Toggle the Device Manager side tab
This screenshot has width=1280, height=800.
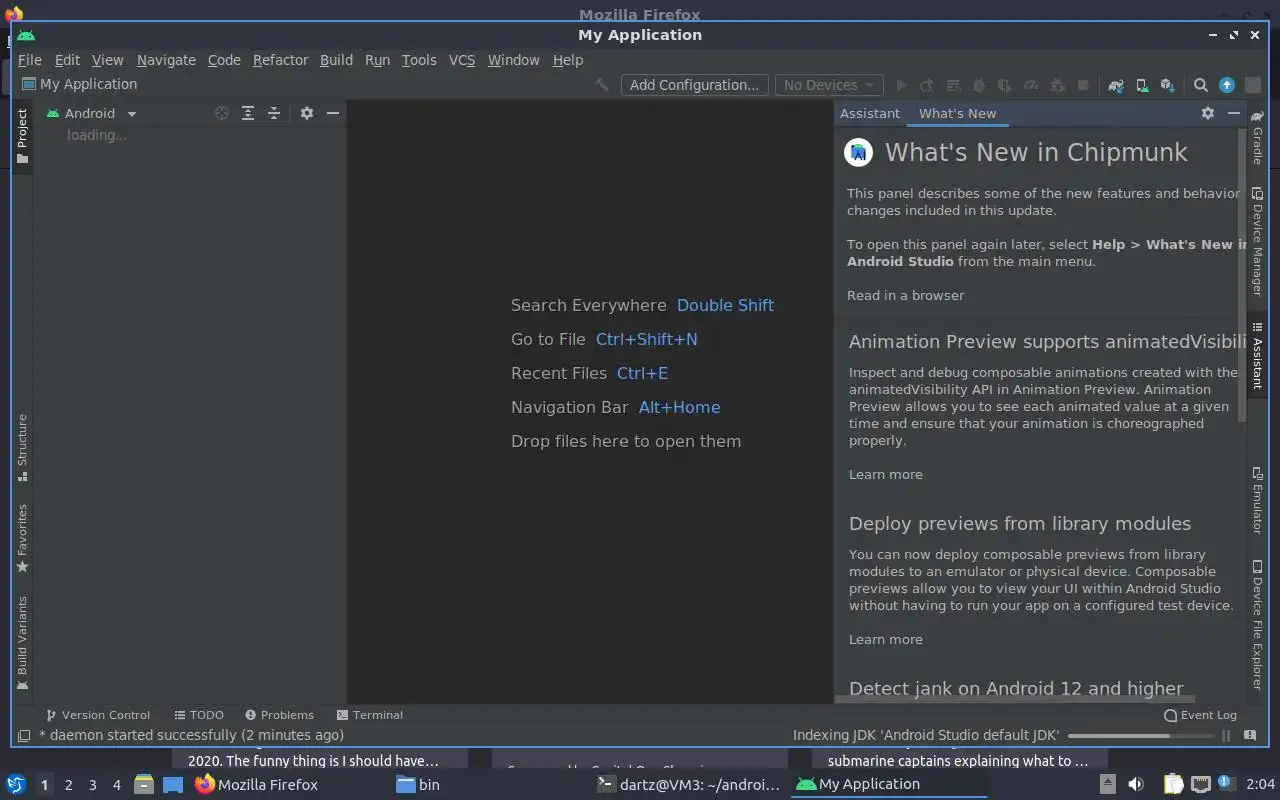click(1257, 243)
